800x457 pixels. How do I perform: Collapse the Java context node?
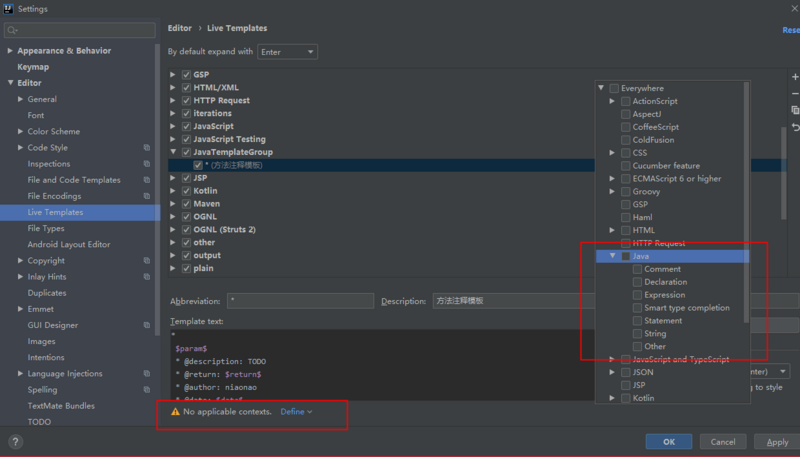click(612, 256)
